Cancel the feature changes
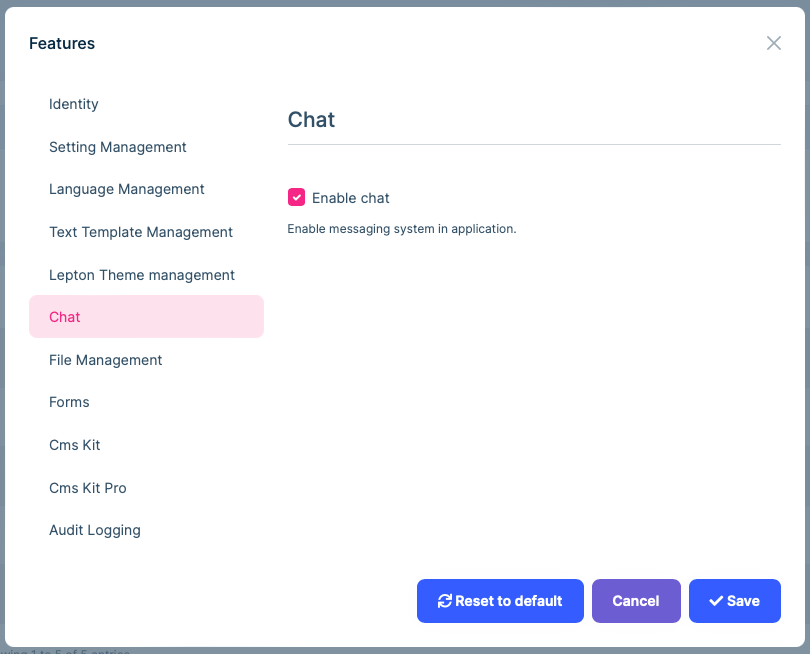Image resolution: width=810 pixels, height=654 pixels. pyautogui.click(x=636, y=601)
